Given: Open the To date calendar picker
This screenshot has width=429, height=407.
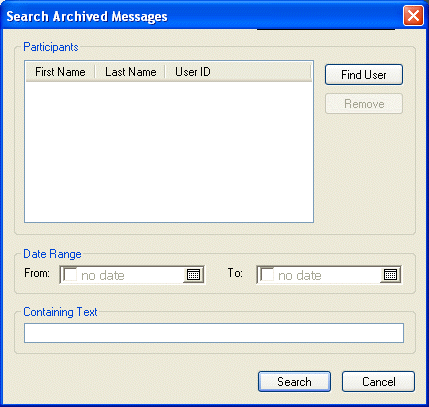Looking at the screenshot, I should tap(390, 275).
